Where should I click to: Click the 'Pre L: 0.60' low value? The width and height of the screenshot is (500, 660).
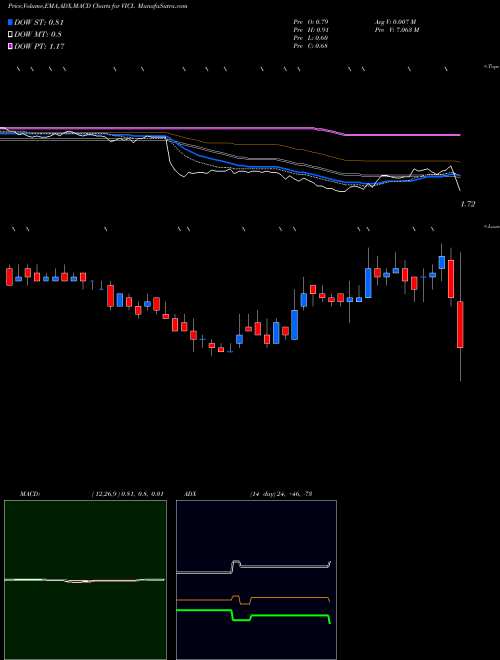click(311, 37)
